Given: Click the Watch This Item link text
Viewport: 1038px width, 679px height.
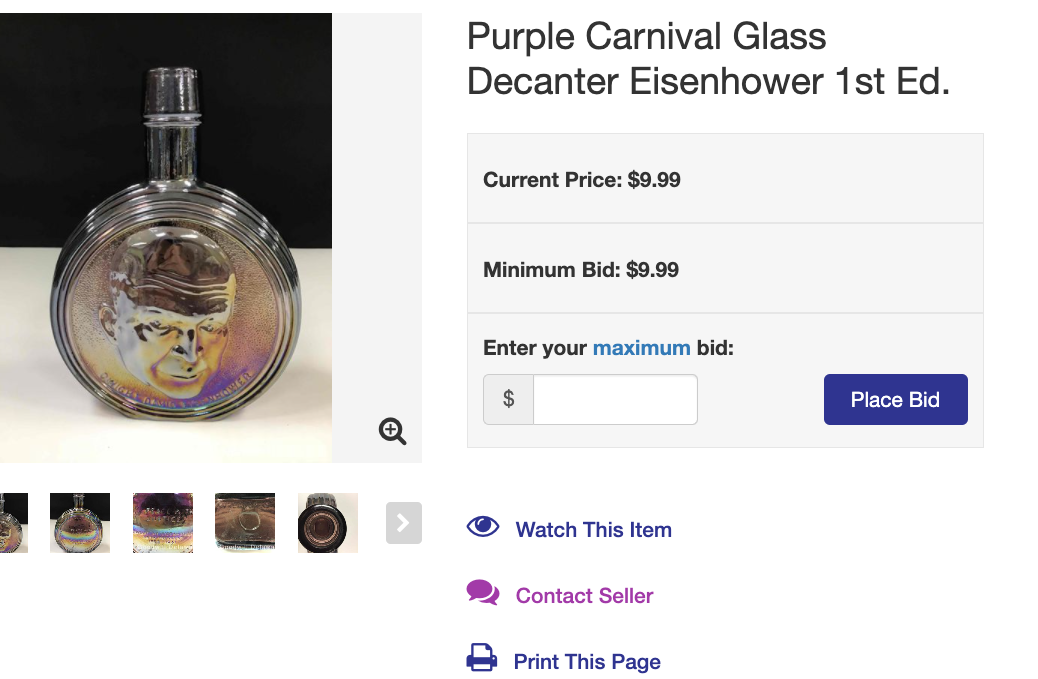Looking at the screenshot, I should pyautogui.click(x=593, y=530).
